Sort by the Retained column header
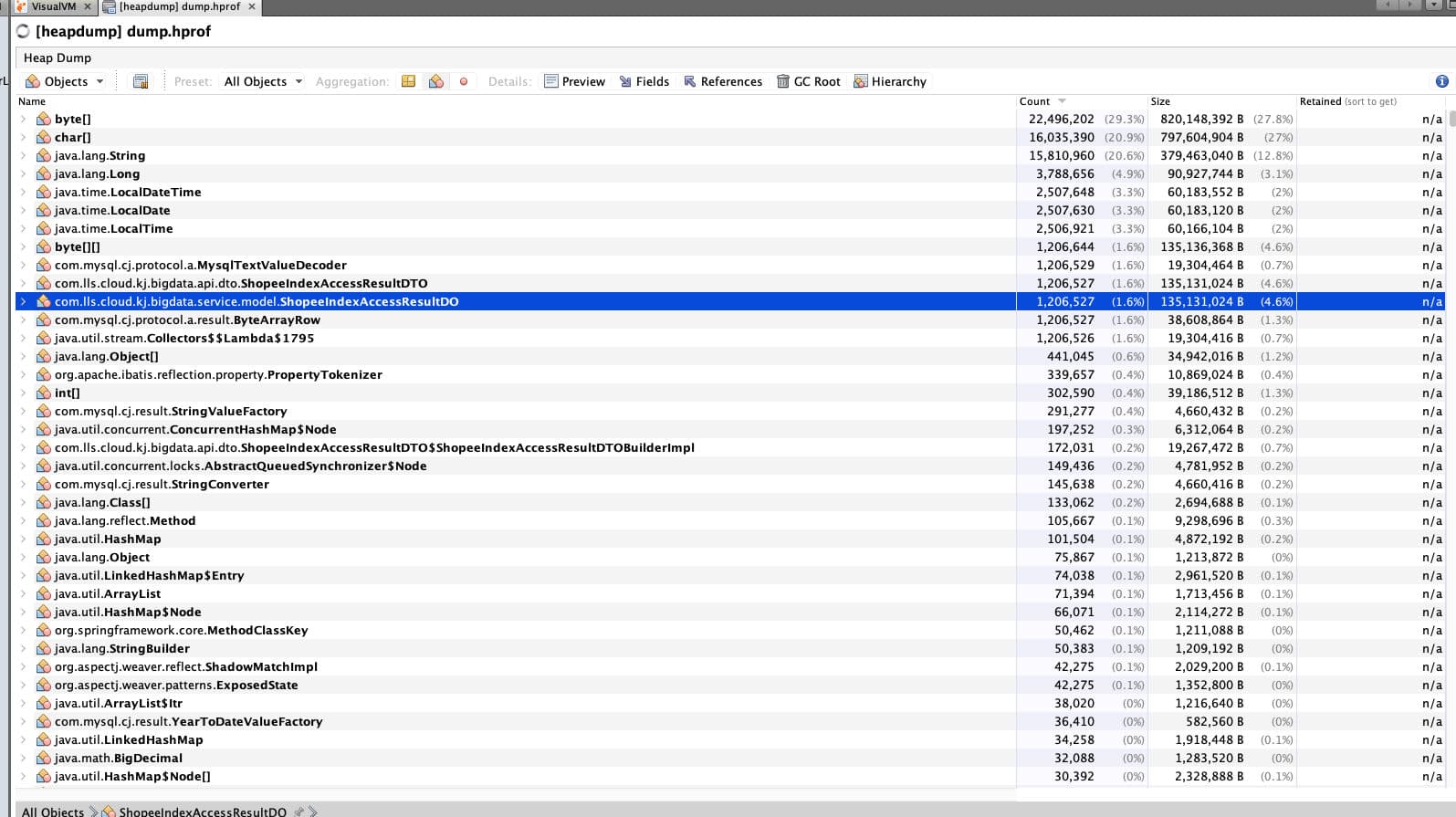This screenshot has width=1456, height=817. (x=1320, y=101)
